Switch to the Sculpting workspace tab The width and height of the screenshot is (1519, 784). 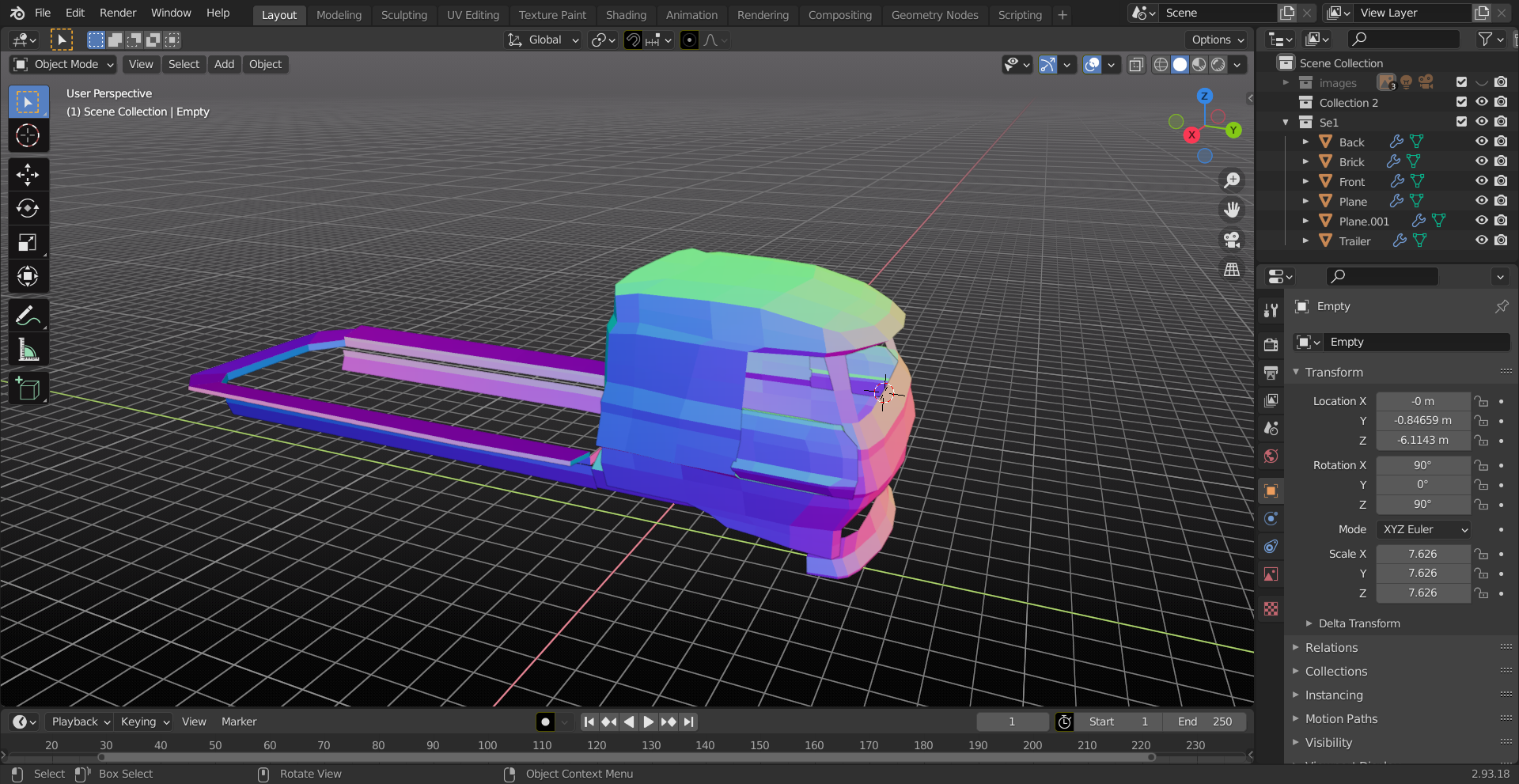click(403, 14)
